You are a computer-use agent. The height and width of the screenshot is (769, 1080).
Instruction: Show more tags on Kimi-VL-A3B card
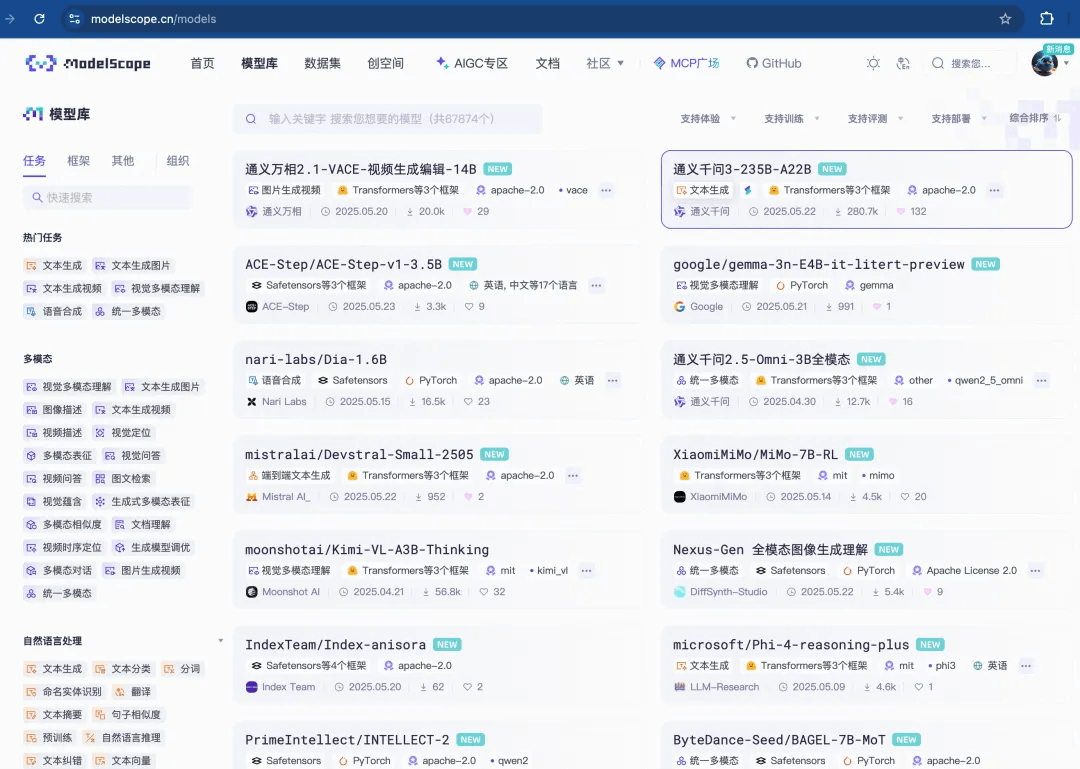pyautogui.click(x=586, y=571)
